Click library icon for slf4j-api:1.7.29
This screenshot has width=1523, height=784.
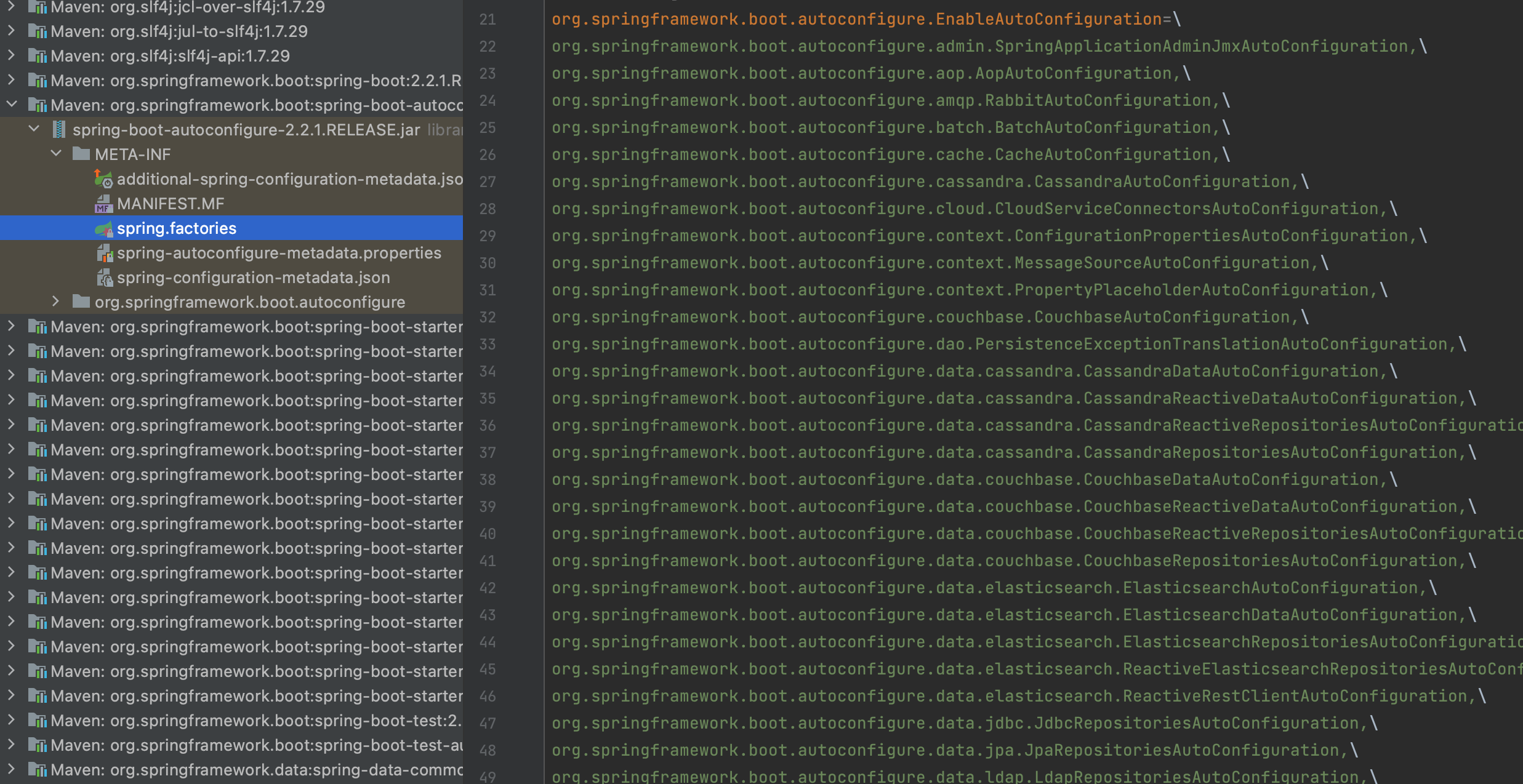click(38, 56)
